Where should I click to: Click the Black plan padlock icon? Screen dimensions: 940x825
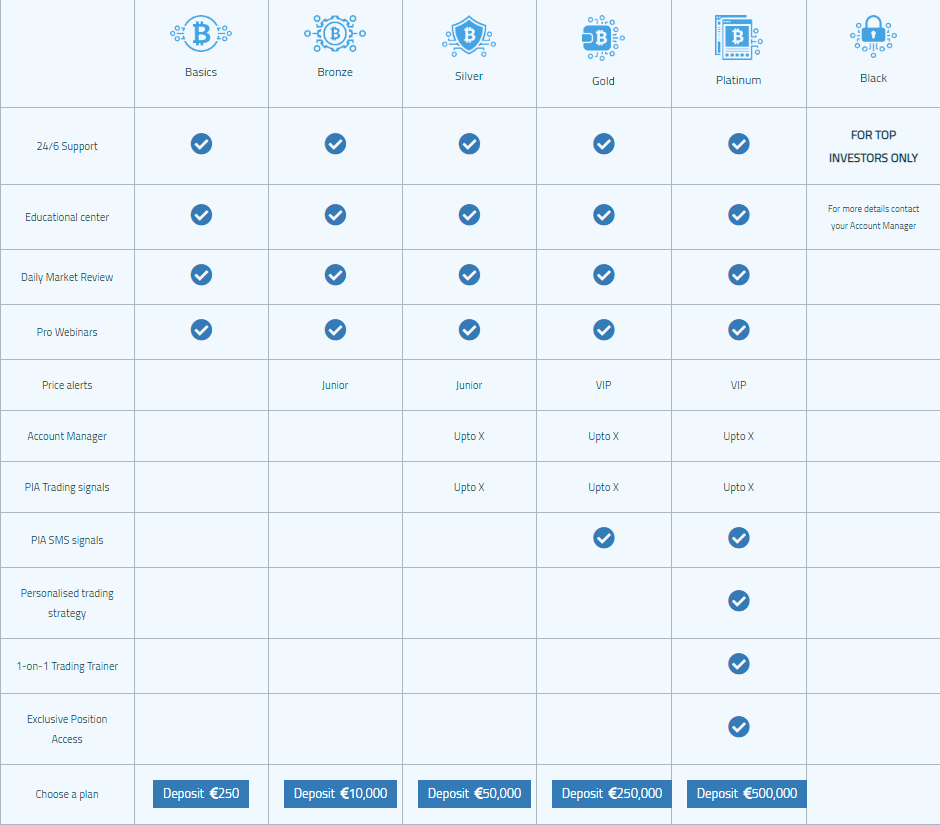[873, 37]
